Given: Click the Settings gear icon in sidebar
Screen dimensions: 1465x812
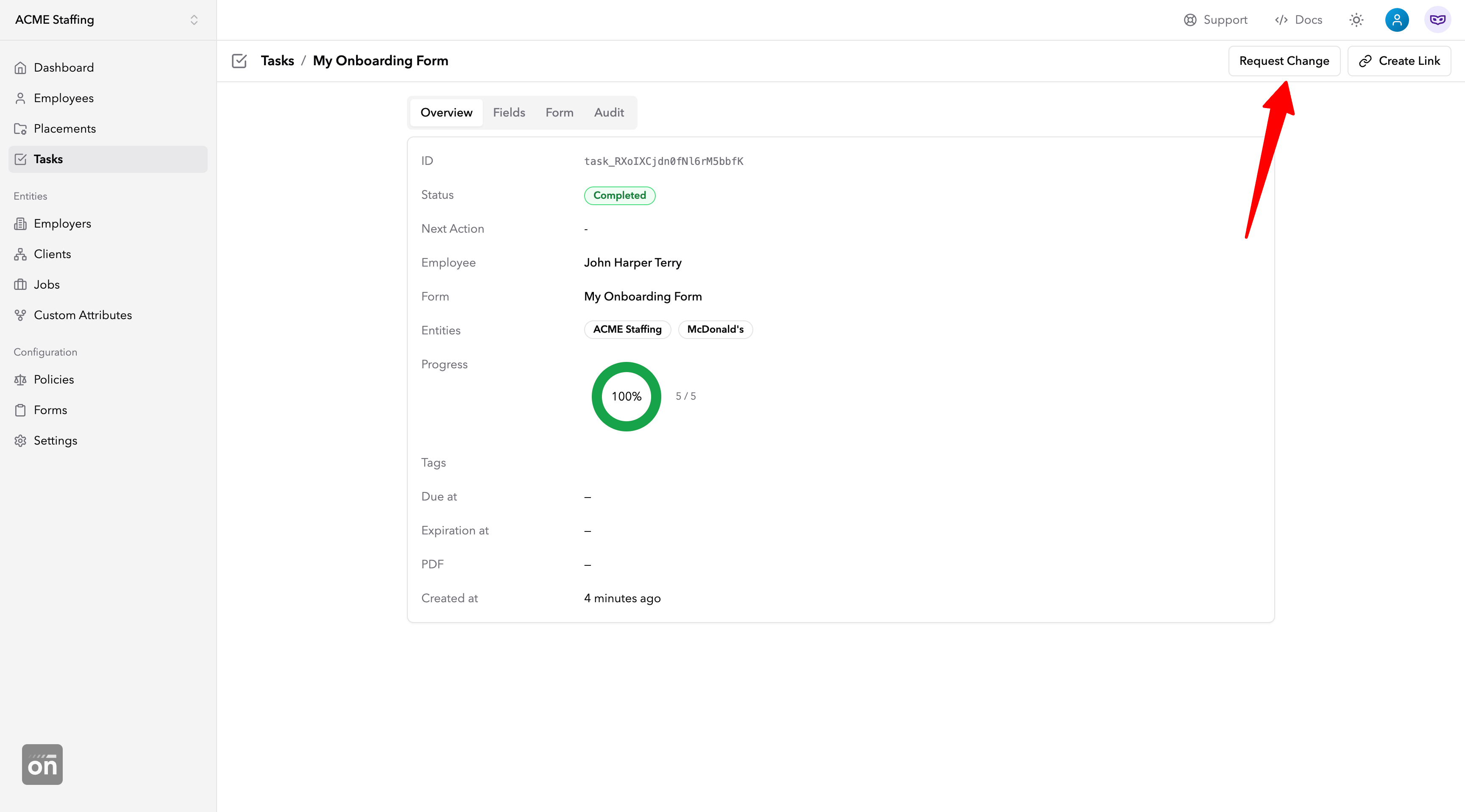Looking at the screenshot, I should (x=20, y=441).
